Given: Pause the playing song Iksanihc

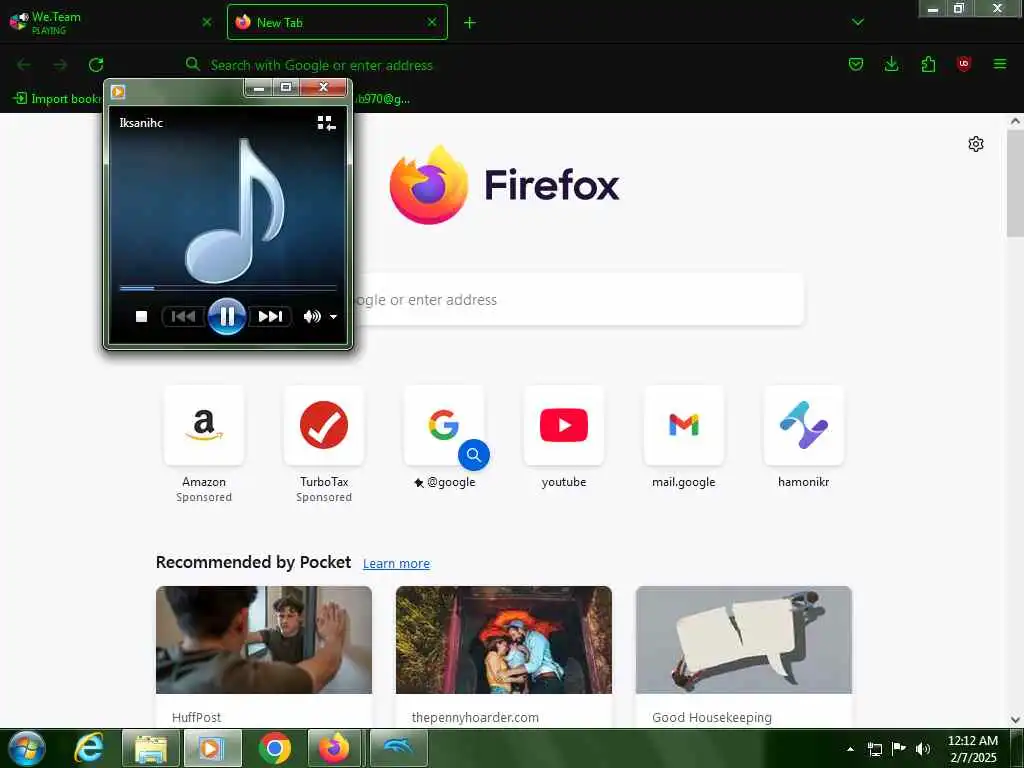Looking at the screenshot, I should (x=227, y=317).
